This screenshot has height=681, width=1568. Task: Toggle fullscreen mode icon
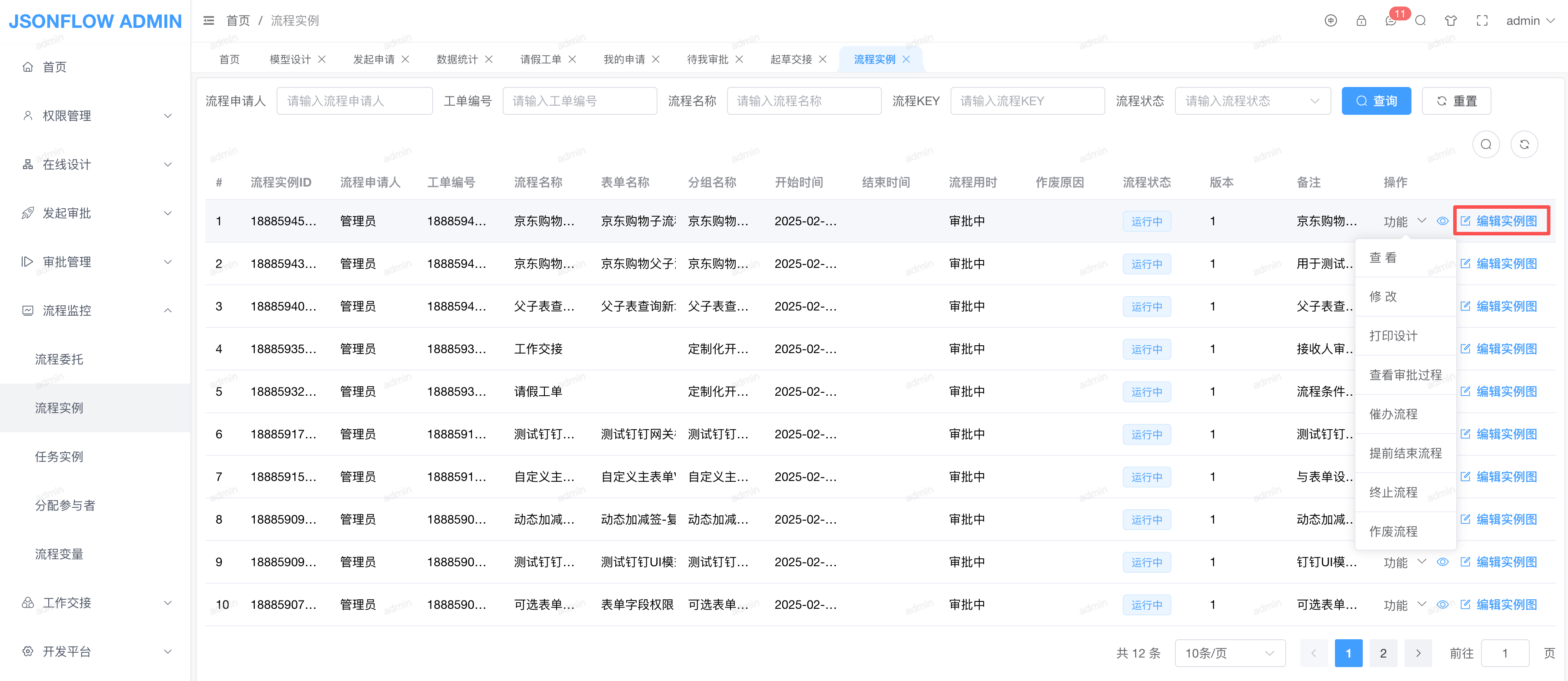tap(1481, 21)
